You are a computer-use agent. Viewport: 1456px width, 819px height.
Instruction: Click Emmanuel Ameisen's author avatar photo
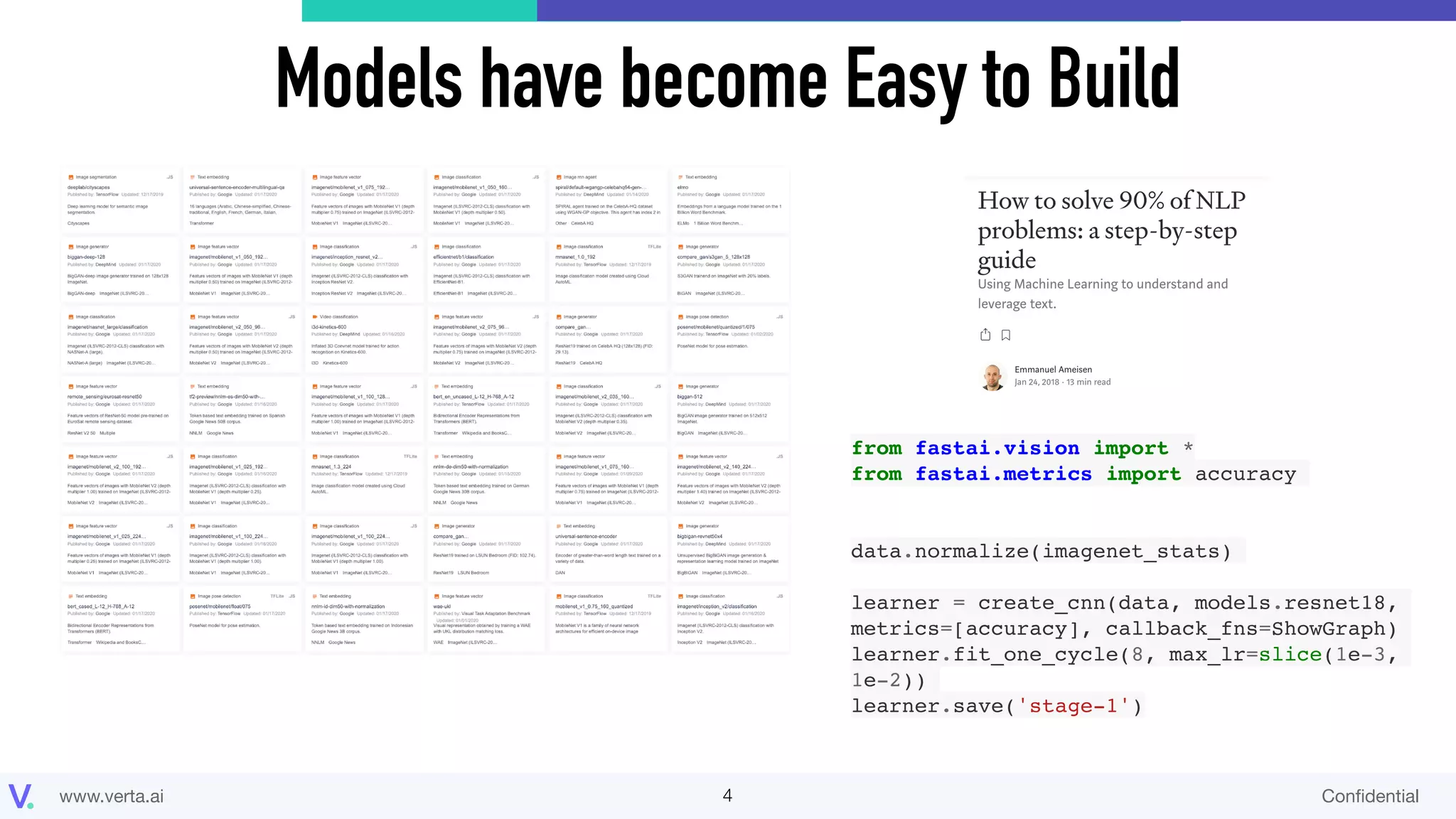point(992,377)
